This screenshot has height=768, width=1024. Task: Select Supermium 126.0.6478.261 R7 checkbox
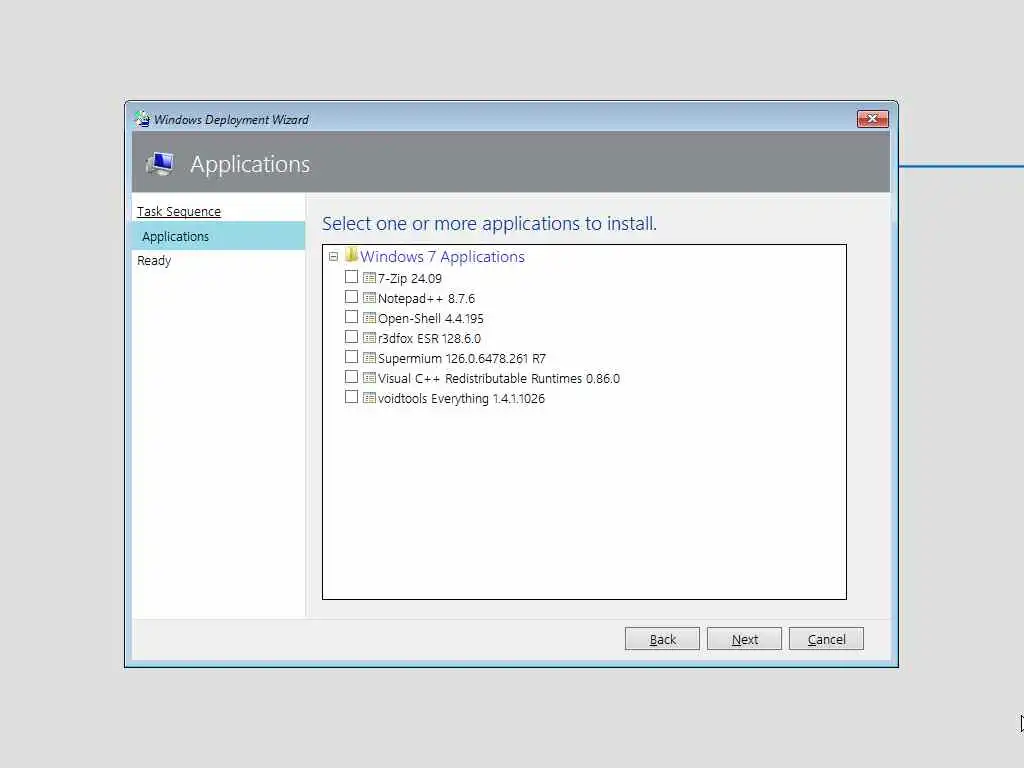coord(351,357)
